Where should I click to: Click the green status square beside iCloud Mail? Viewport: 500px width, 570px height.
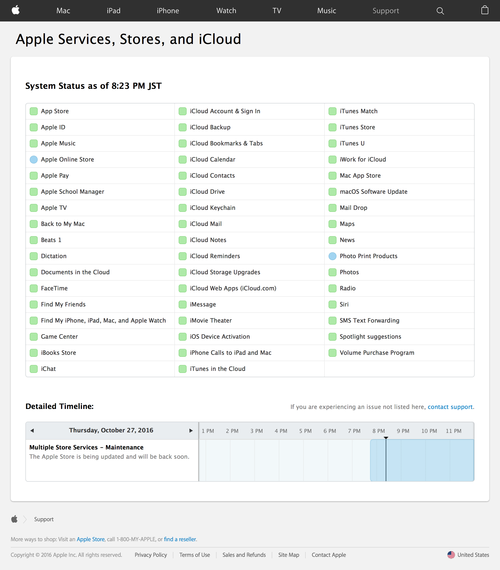[183, 224]
